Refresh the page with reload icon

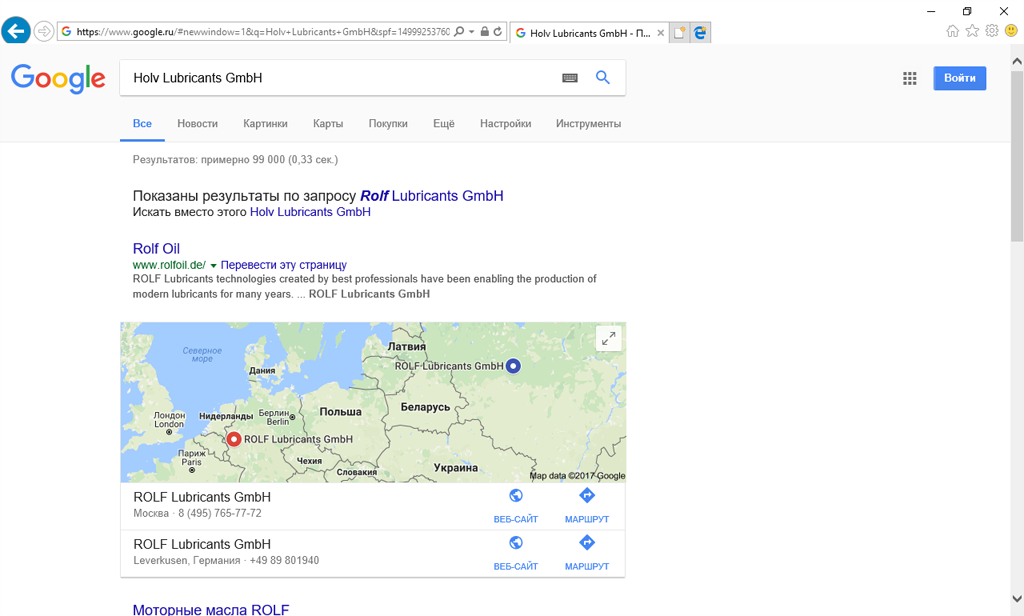pyautogui.click(x=498, y=31)
